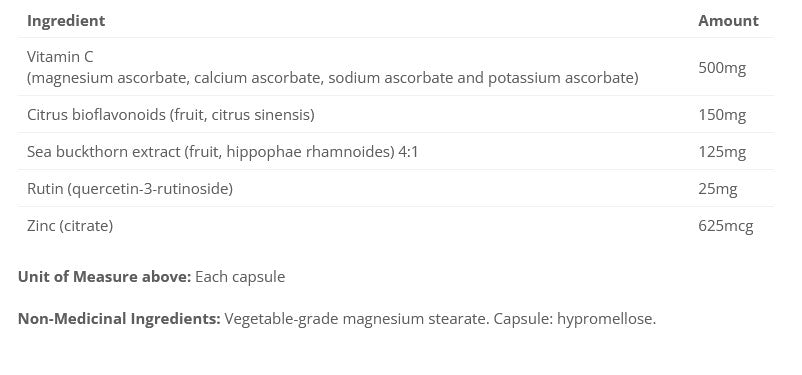Viewport: 802px width, 375px height.
Task: Click the potassium ascorbate words
Action: [x=563, y=78]
